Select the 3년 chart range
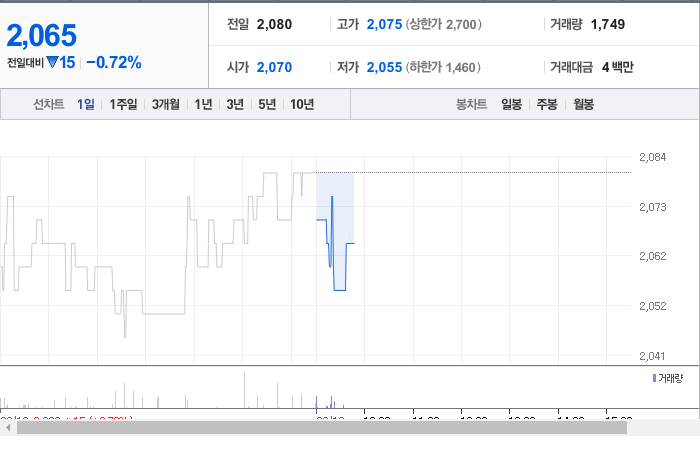Viewport: 700px width, 450px height. 235,104
